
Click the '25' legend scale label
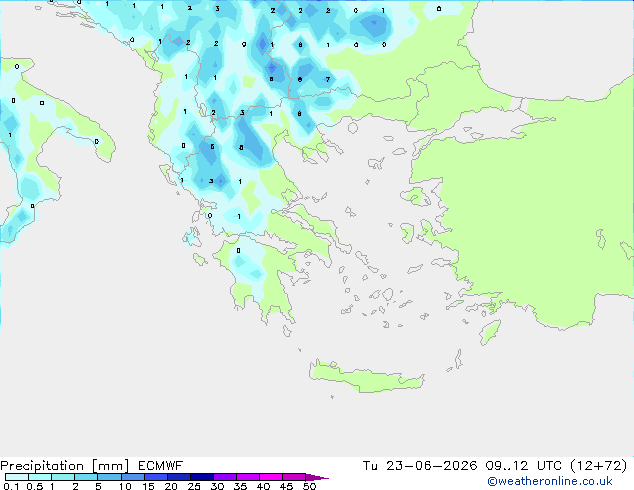point(194,486)
